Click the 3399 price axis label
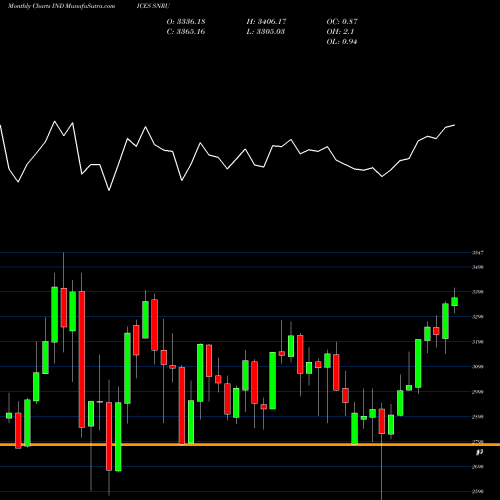Image resolution: width=500 pixels, height=500 pixels. [x=478, y=292]
